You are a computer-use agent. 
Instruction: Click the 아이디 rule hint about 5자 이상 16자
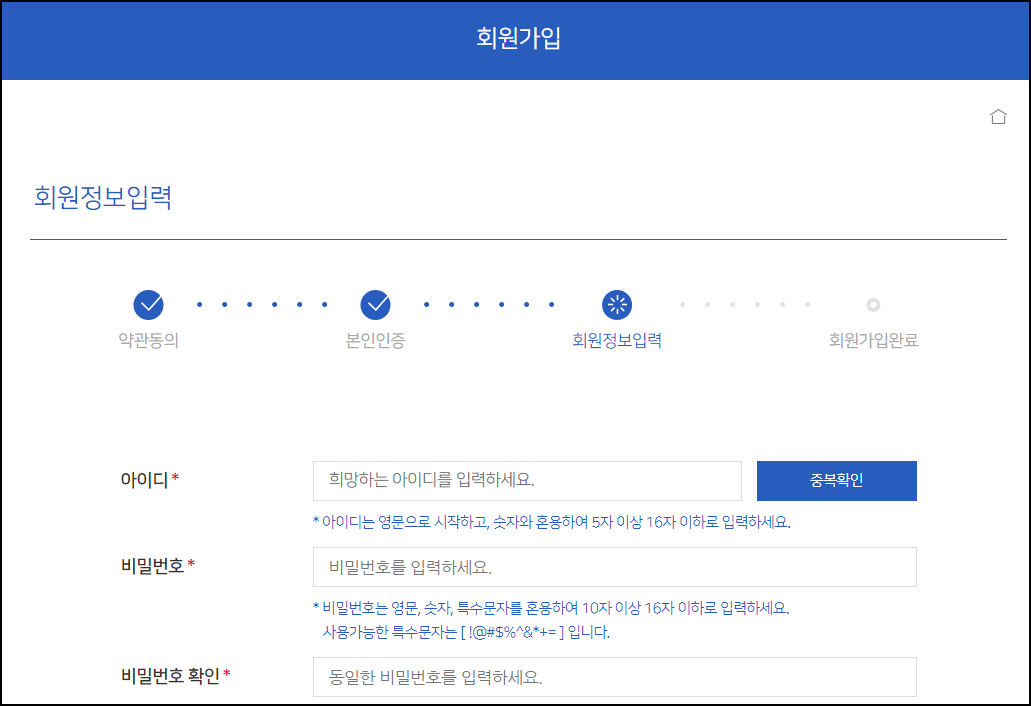pos(552,522)
